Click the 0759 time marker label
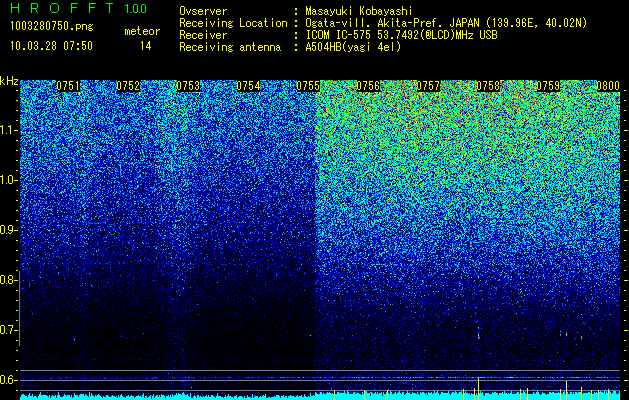The height and width of the screenshot is (400, 629). (548, 86)
